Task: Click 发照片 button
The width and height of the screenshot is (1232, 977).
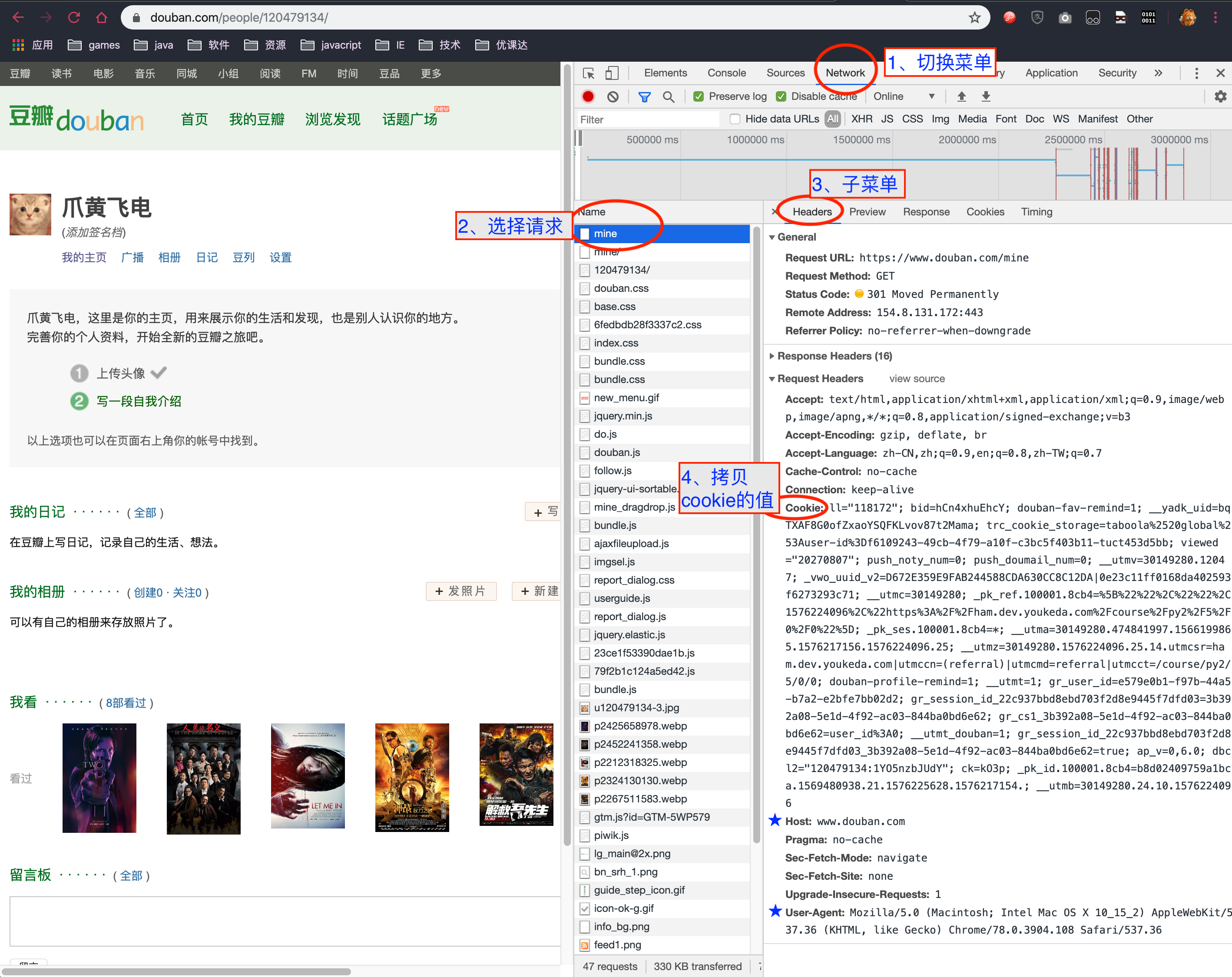Action: (460, 591)
